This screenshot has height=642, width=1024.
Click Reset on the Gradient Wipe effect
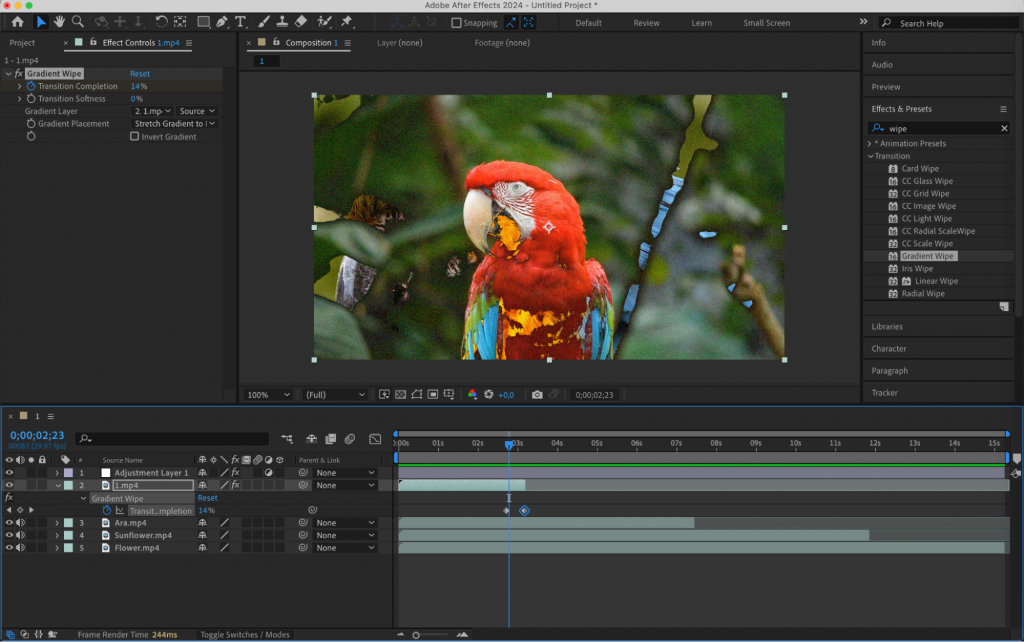[x=139, y=73]
